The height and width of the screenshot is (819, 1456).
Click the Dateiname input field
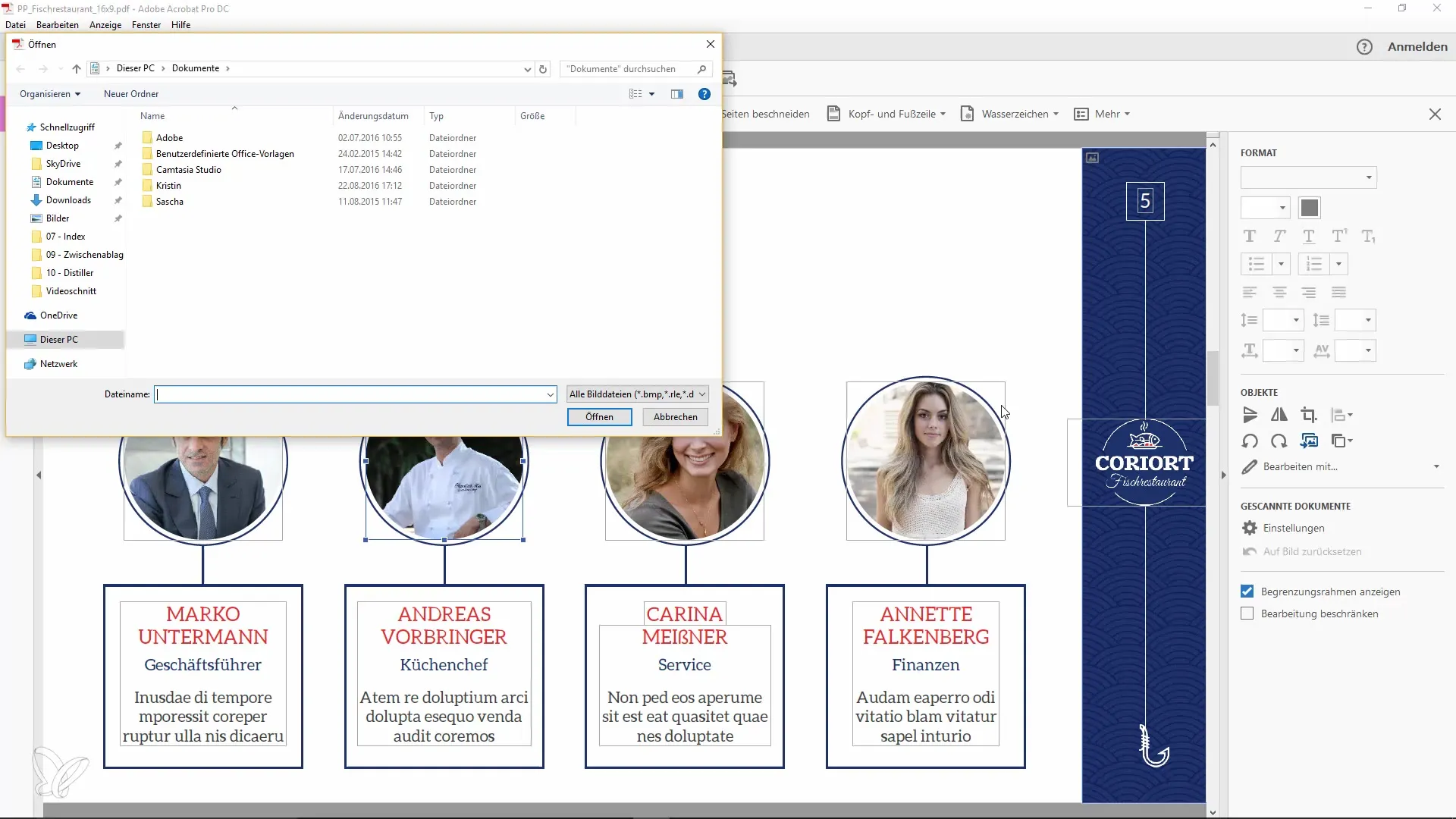tap(355, 393)
